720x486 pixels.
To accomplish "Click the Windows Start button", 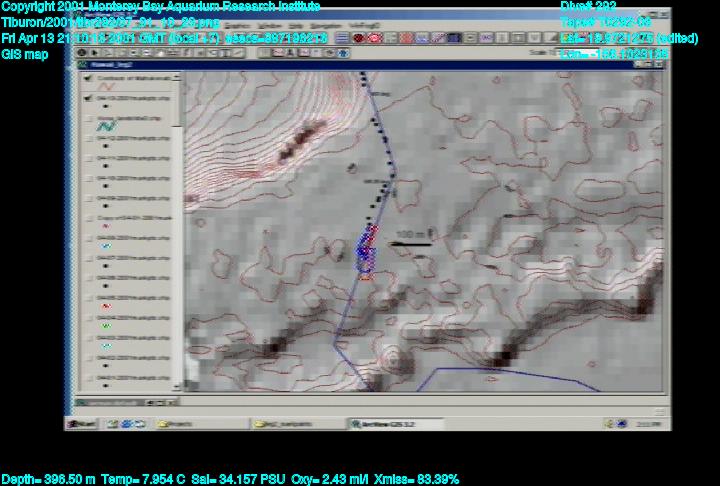I will click(81, 424).
